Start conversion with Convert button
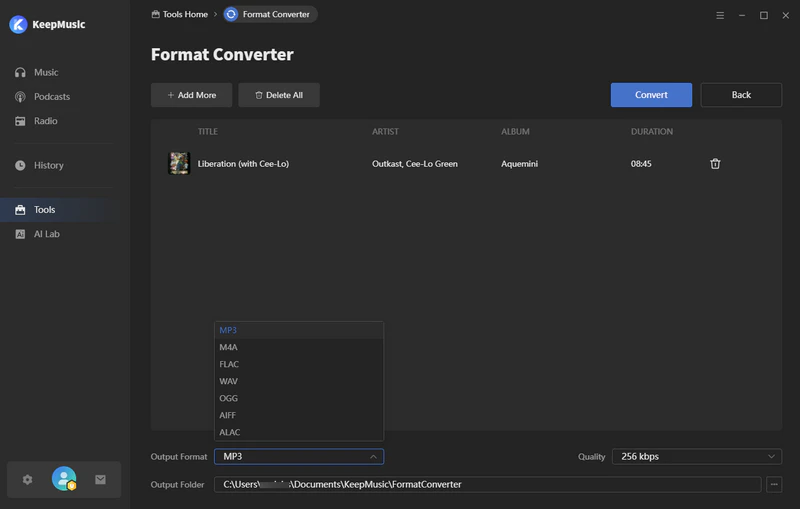 (652, 95)
